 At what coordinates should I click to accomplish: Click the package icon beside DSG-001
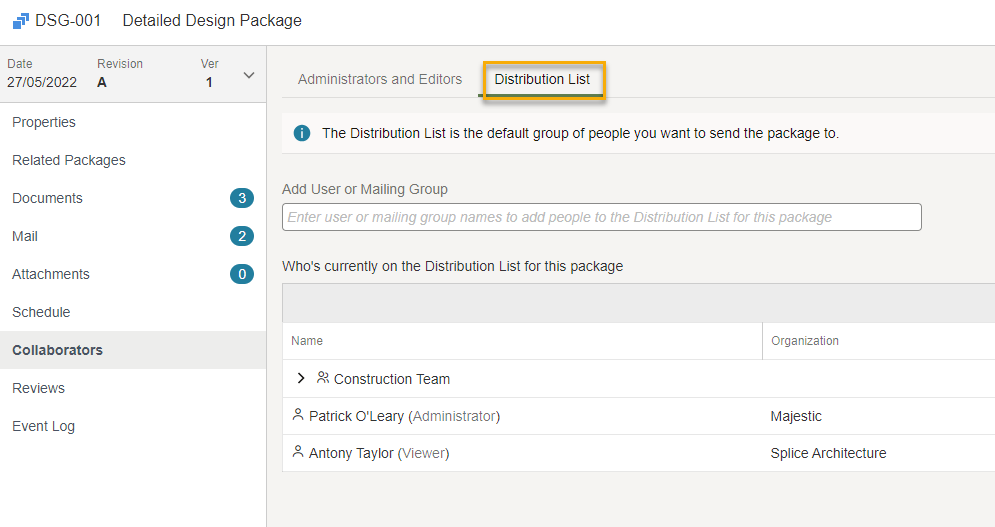point(20,21)
